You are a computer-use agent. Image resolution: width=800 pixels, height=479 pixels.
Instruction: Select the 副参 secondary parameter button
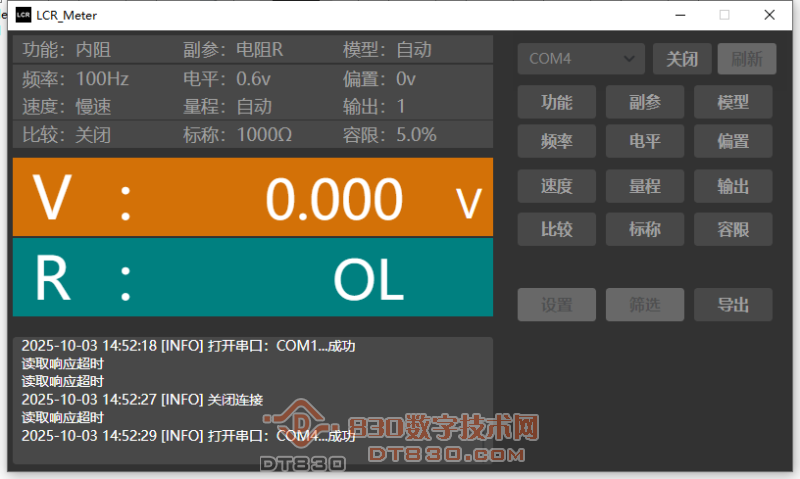(644, 102)
